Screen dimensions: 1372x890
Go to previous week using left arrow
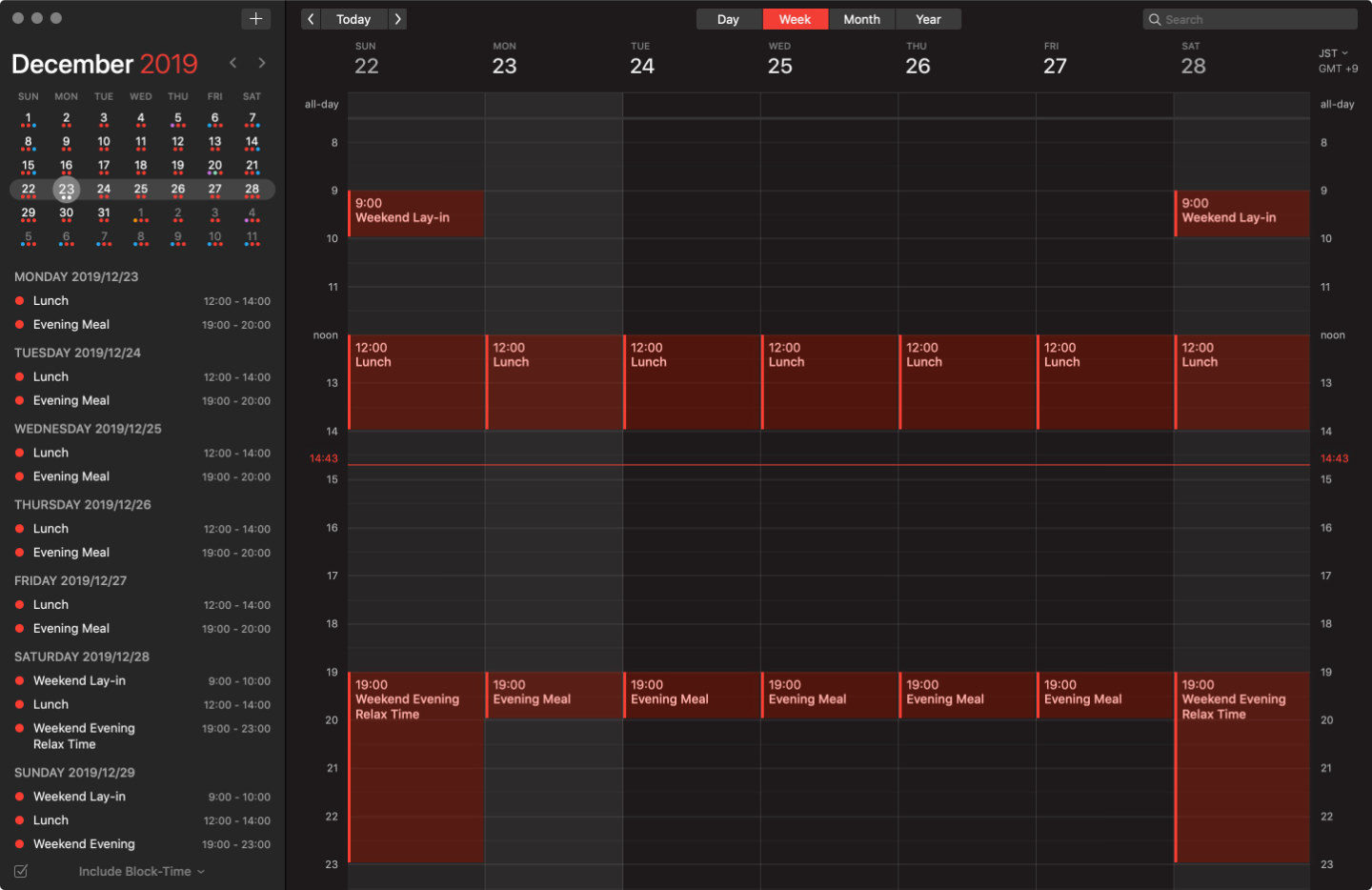pyautogui.click(x=311, y=19)
